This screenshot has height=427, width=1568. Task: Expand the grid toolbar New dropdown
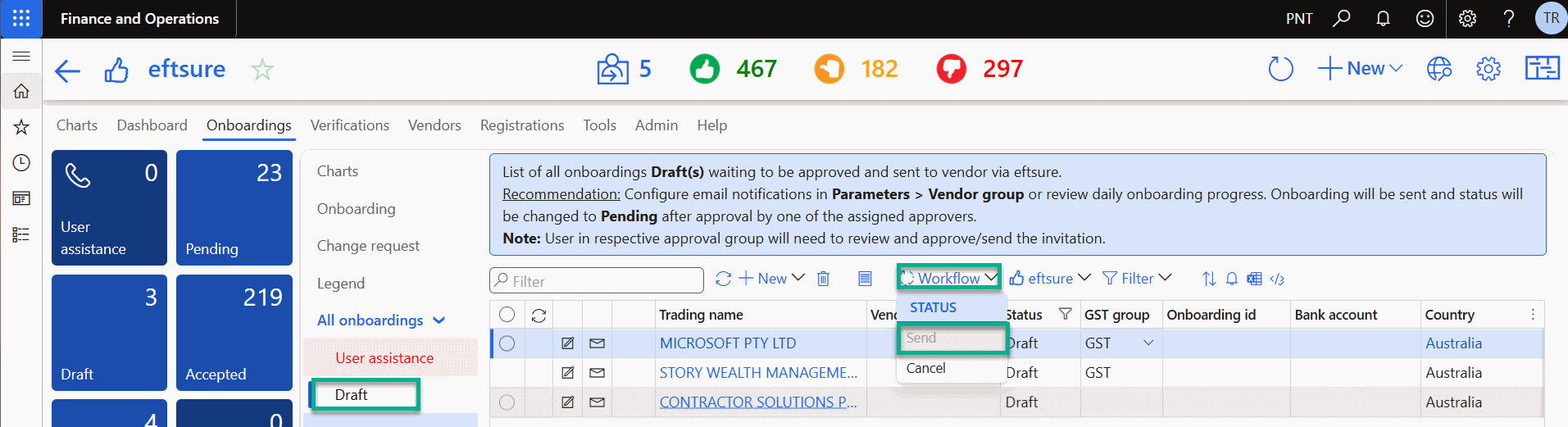[772, 279]
